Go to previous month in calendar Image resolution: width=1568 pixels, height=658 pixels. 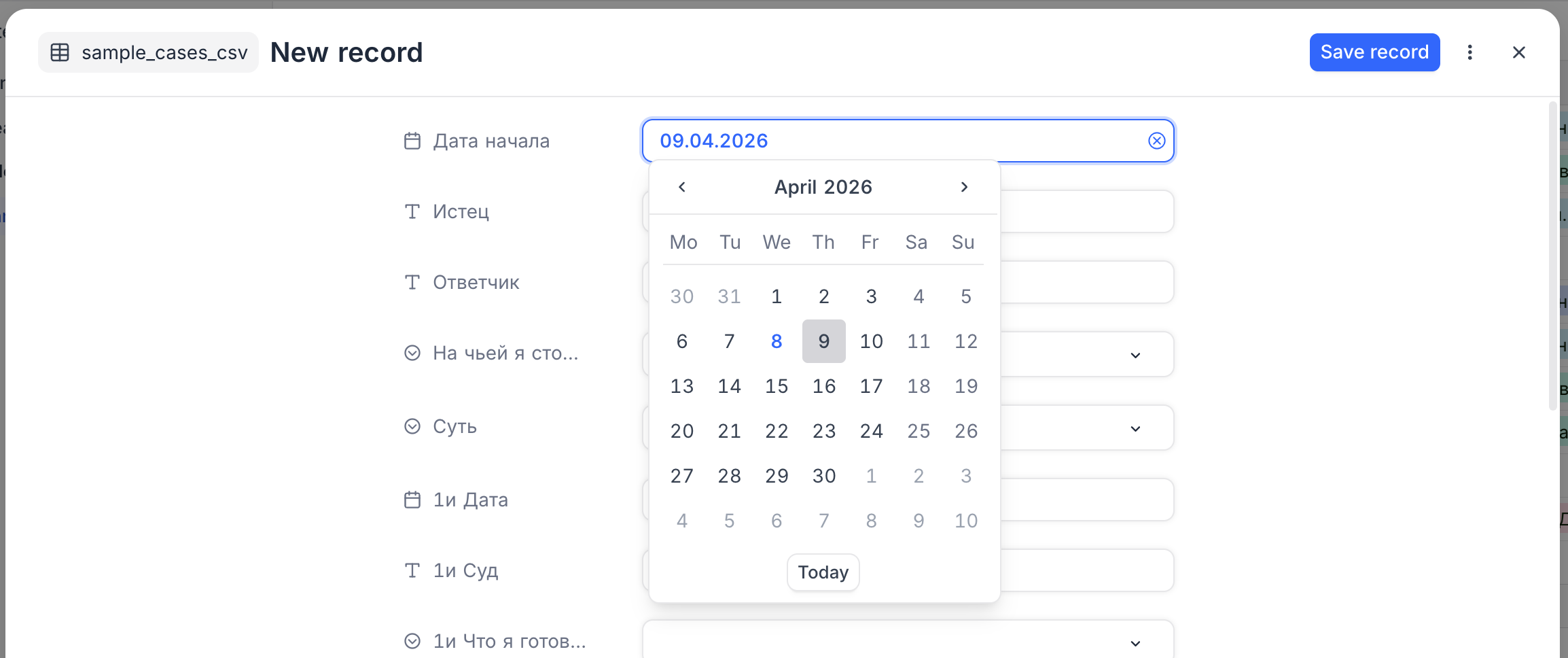pyautogui.click(x=682, y=187)
